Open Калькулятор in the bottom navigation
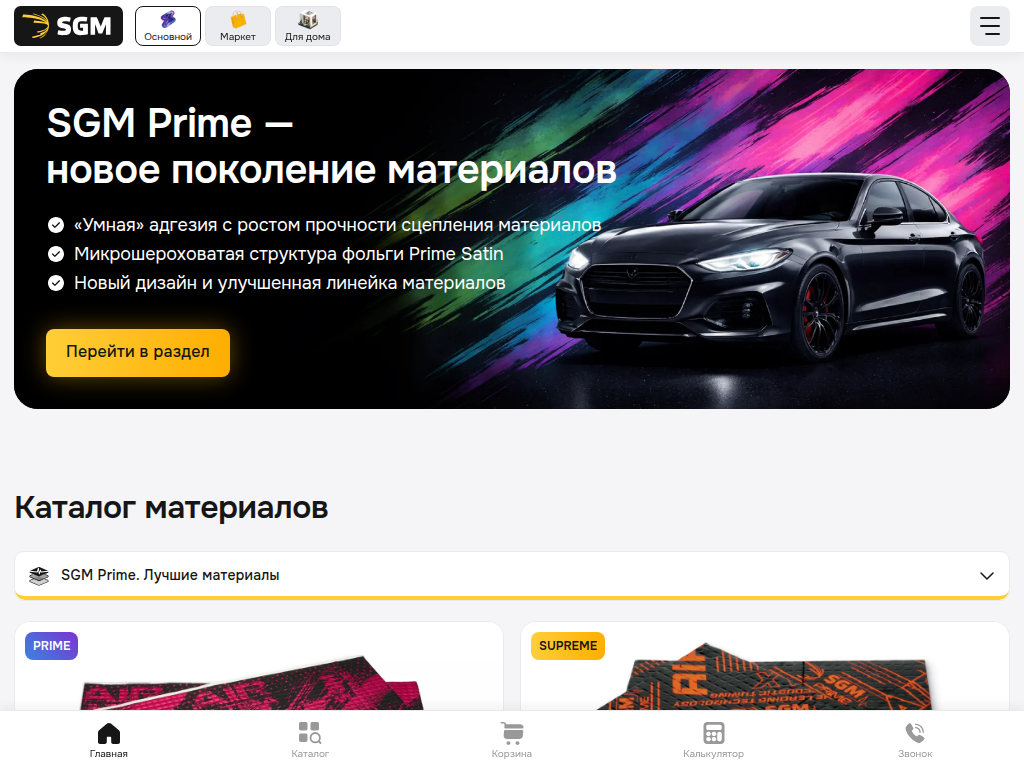 tap(713, 740)
